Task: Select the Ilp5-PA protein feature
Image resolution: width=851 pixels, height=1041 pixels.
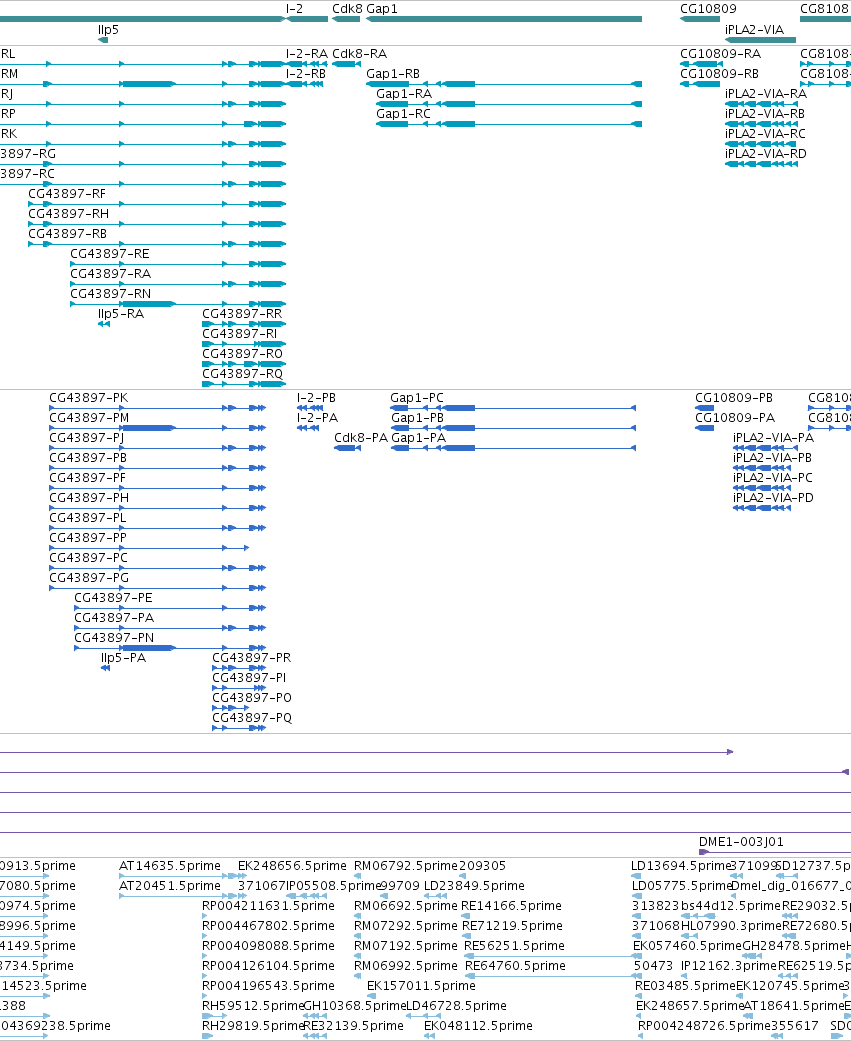Action: pos(105,668)
